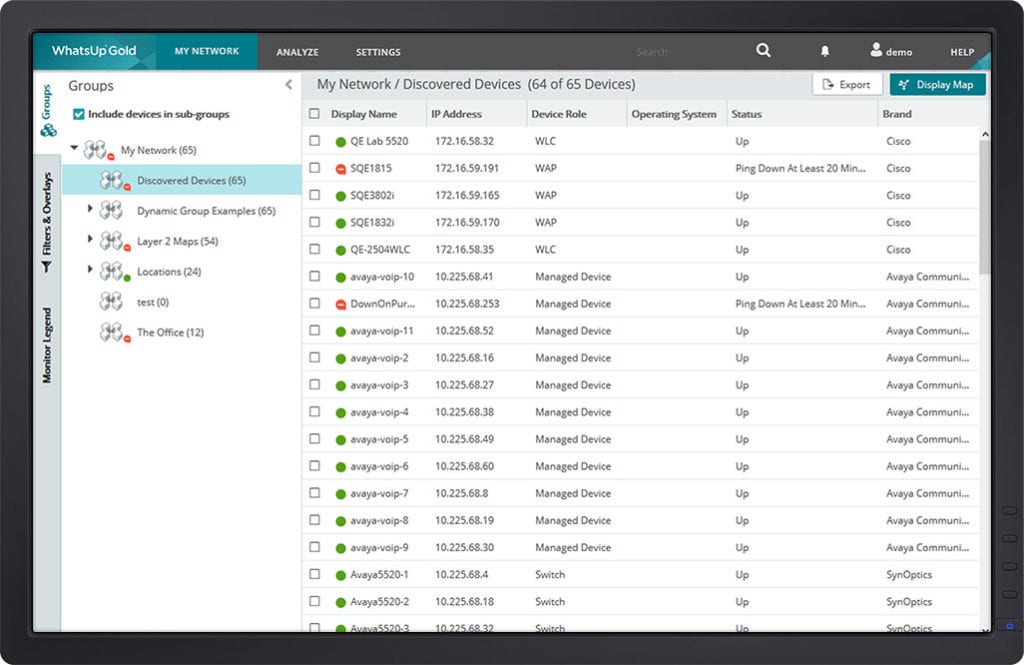
Task: Click the Discovered Devices group icon
Action: click(x=112, y=181)
